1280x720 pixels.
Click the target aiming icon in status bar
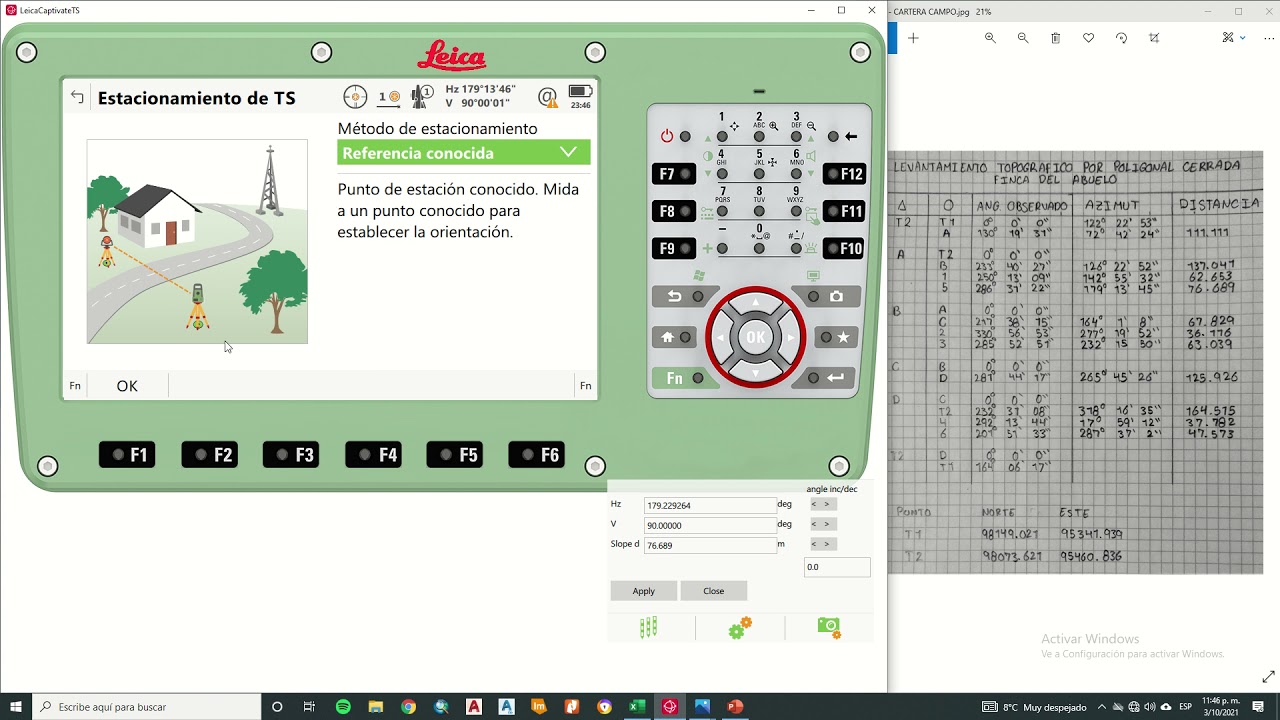355,97
